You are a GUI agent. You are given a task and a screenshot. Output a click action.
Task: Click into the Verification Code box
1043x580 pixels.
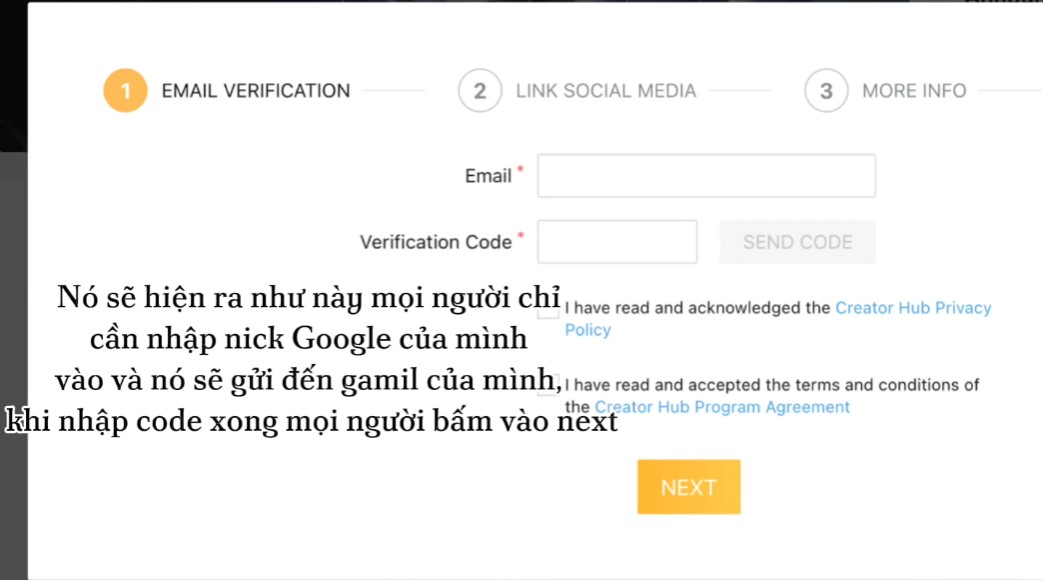(x=617, y=242)
